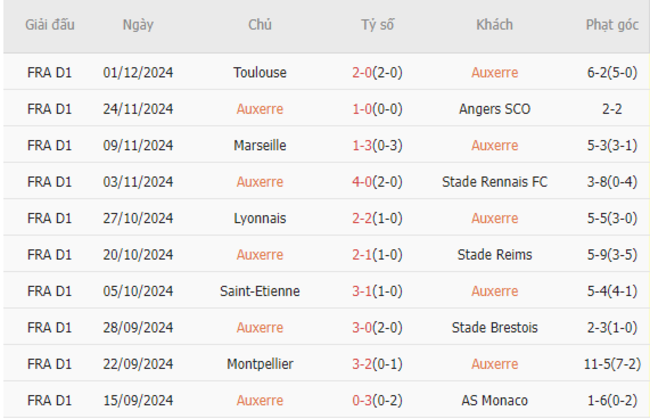Click the 0-3 score versus AS Monaco
This screenshot has width=650, height=419.
pos(362,401)
